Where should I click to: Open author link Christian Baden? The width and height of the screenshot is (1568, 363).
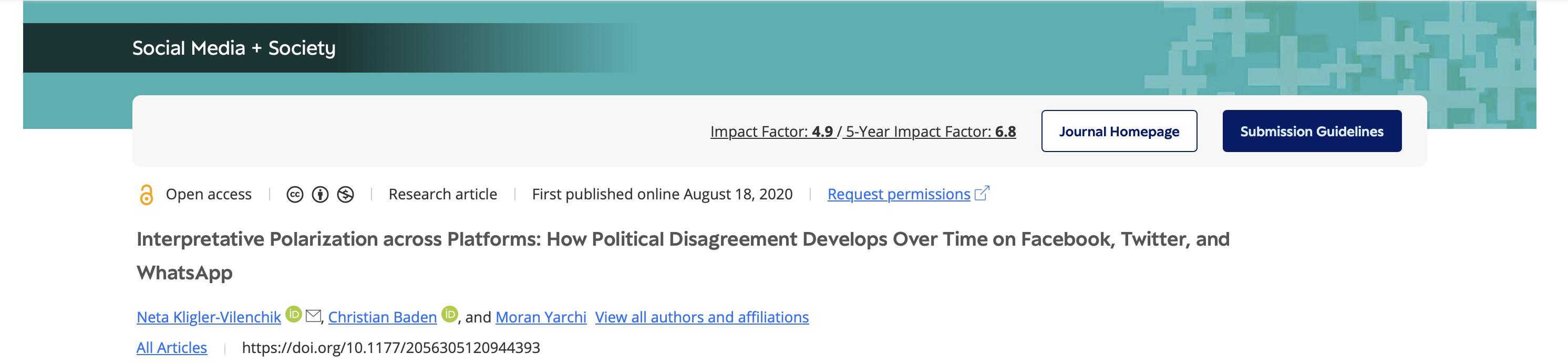(x=382, y=317)
